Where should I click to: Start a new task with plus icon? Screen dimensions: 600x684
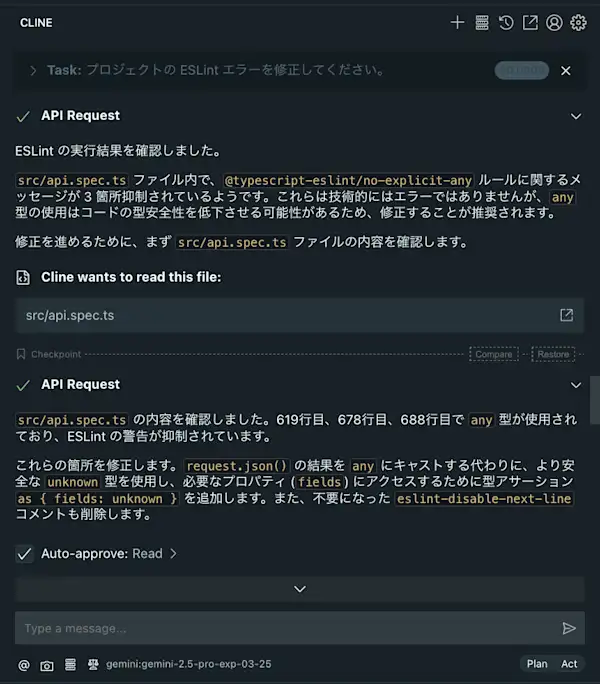tap(457, 22)
